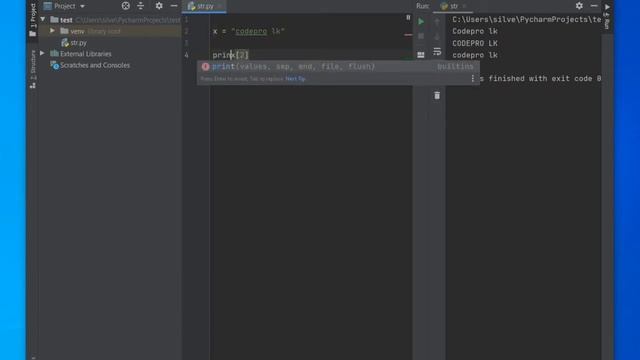The width and height of the screenshot is (640, 360).
Task: Hide the Project panel with minus icon
Action: click(x=174, y=6)
